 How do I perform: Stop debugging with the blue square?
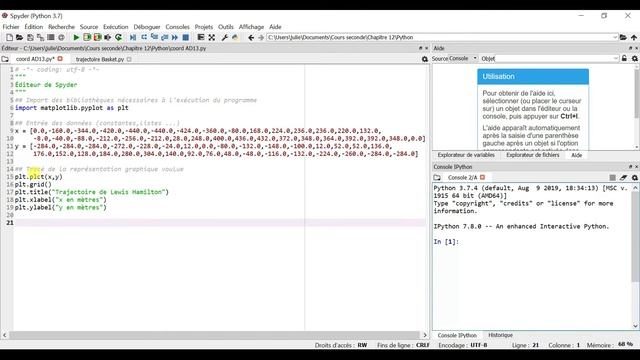[186, 38]
